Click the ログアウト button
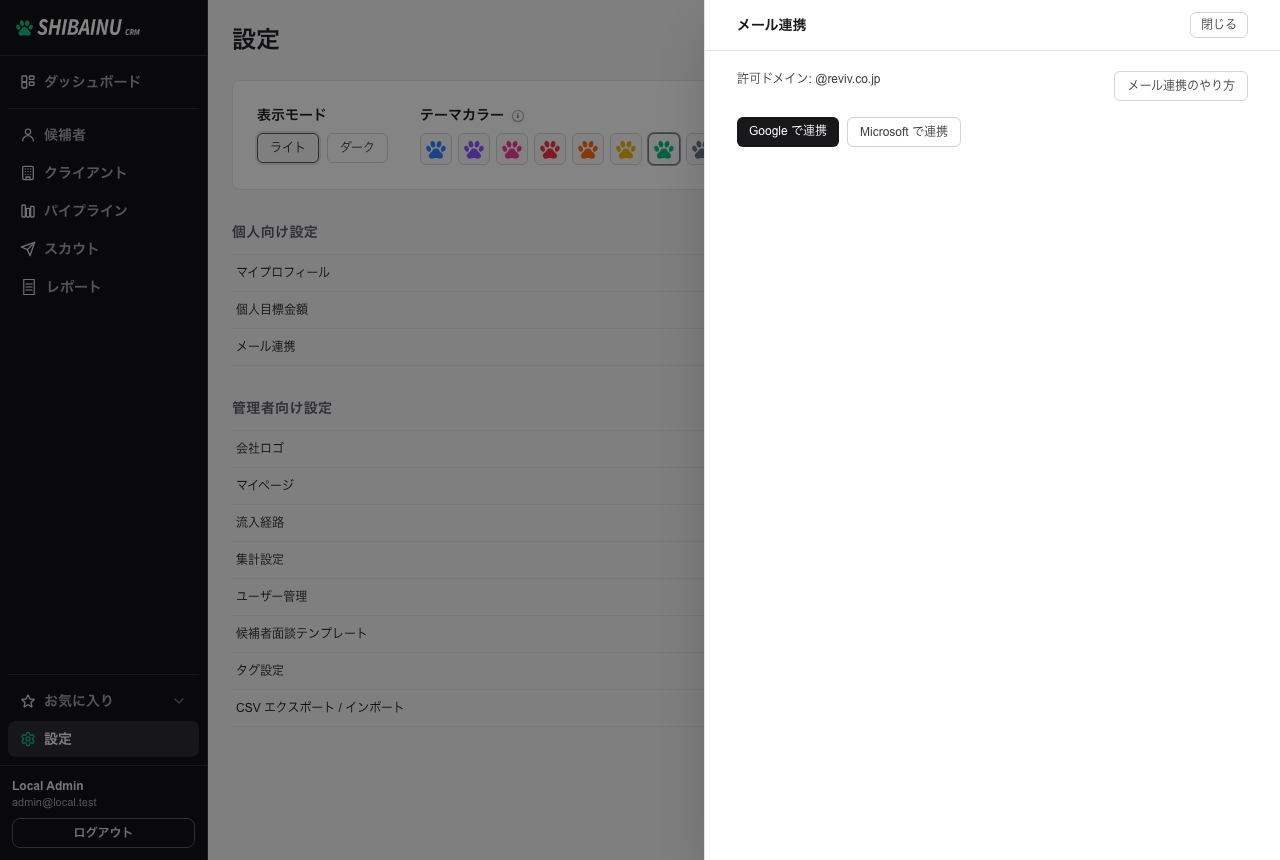 click(x=103, y=833)
